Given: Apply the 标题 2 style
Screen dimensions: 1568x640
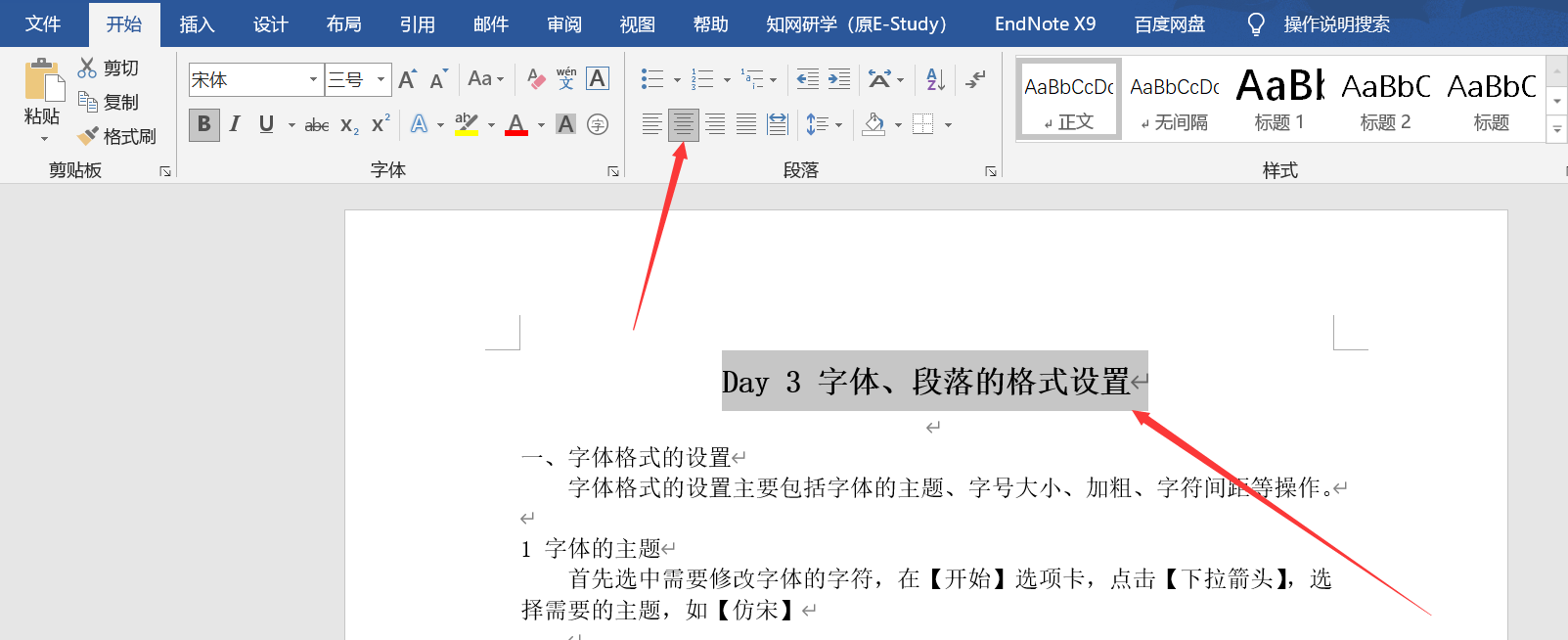Looking at the screenshot, I should [x=1385, y=99].
